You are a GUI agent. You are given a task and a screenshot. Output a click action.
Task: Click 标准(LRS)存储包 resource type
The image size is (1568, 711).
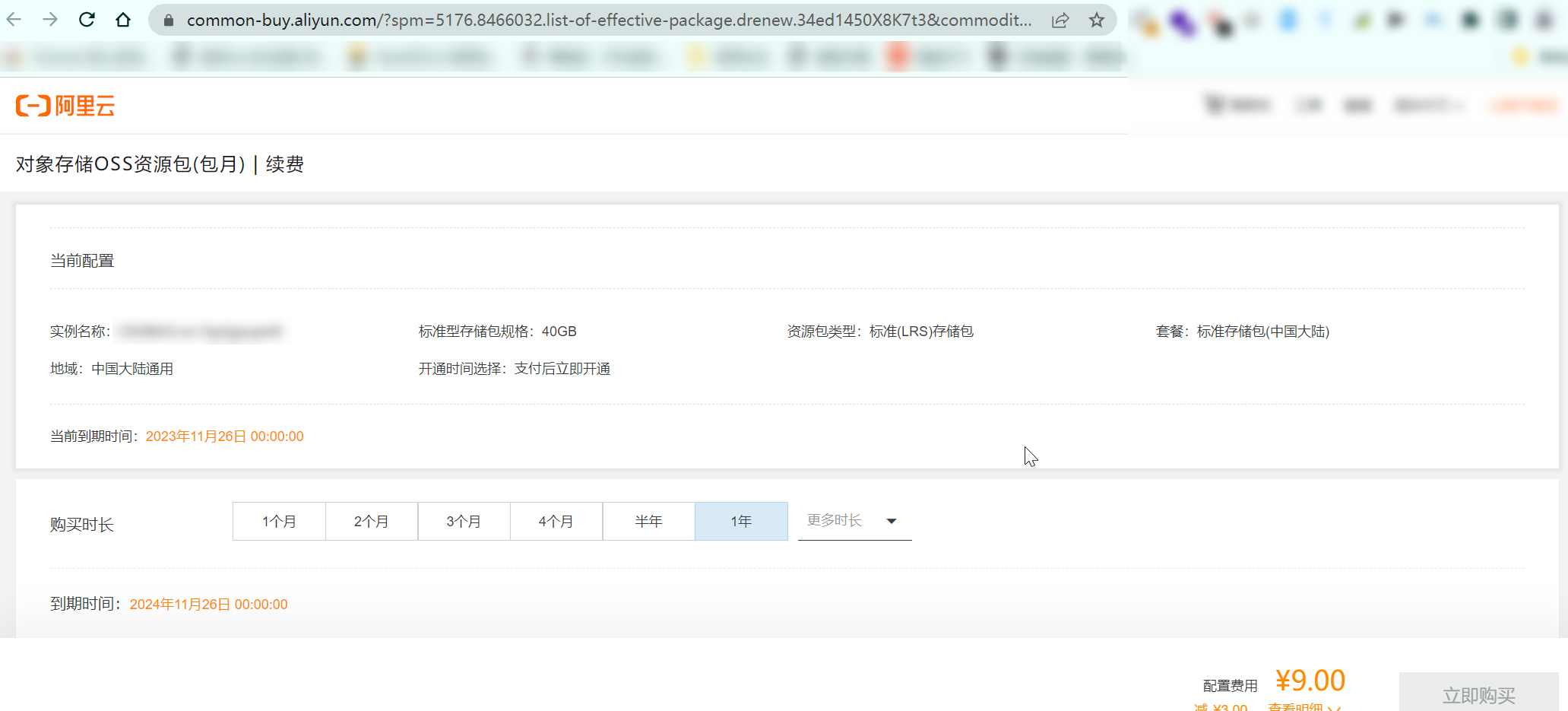[x=921, y=332]
